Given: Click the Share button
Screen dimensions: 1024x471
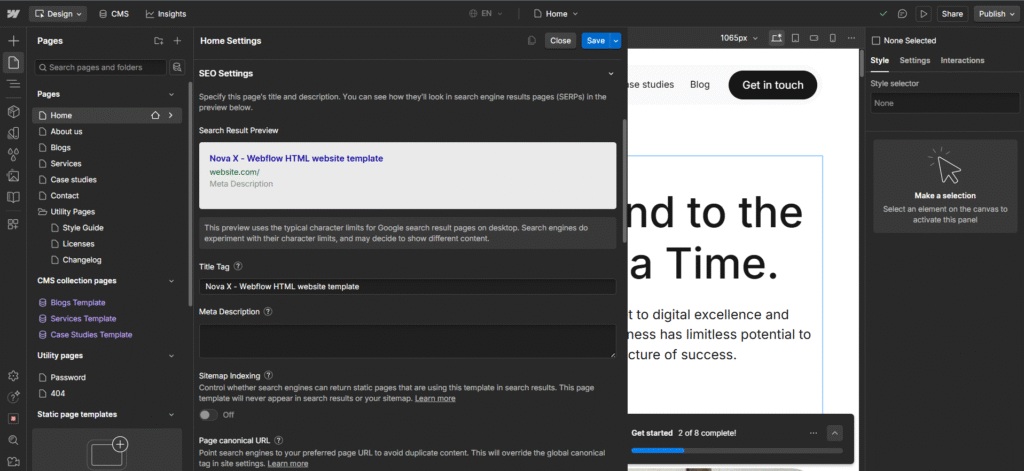Looking at the screenshot, I should coord(952,14).
